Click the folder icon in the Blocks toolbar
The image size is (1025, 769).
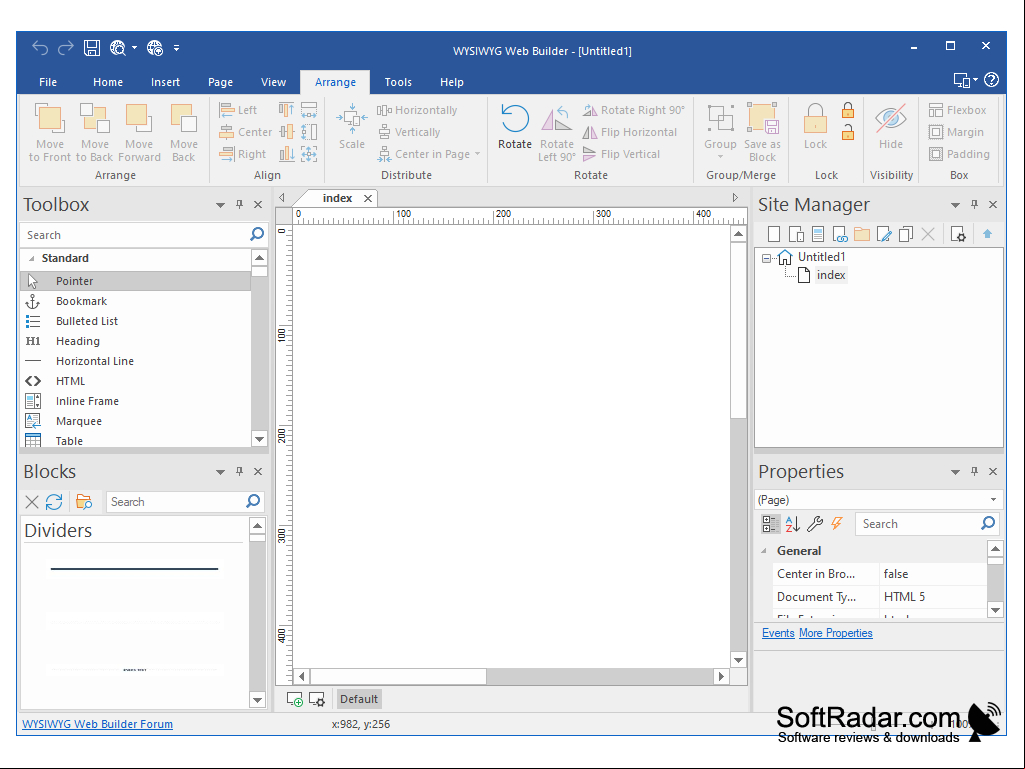(84, 502)
